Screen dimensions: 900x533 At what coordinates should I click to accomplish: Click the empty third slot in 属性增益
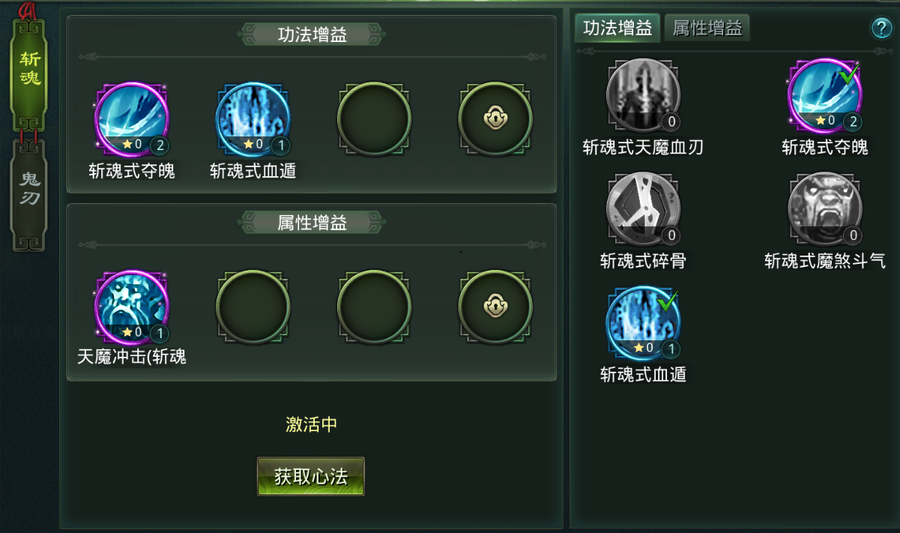click(374, 307)
